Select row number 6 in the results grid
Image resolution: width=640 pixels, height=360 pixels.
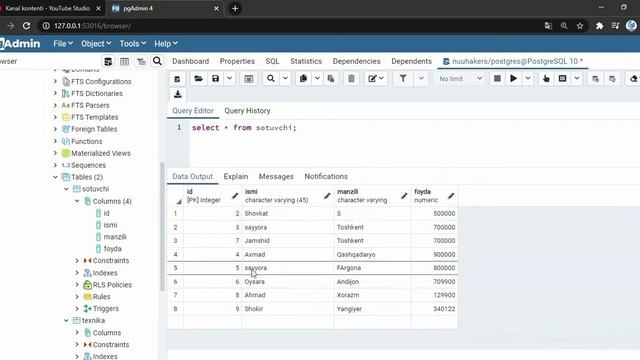(175, 282)
